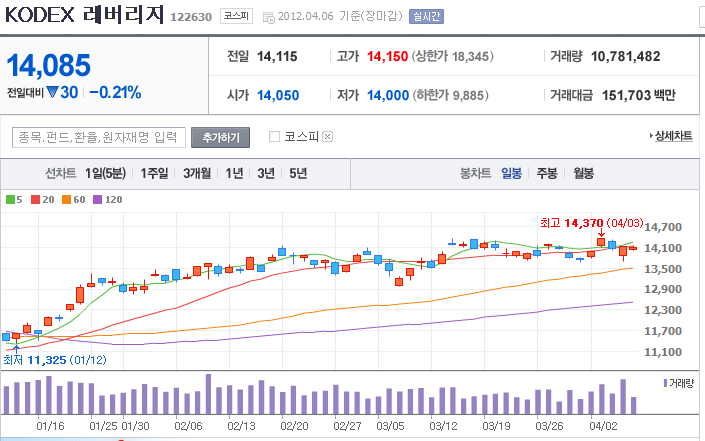Click the 상한가 18,345 text
705x441 pixels.
point(452,57)
